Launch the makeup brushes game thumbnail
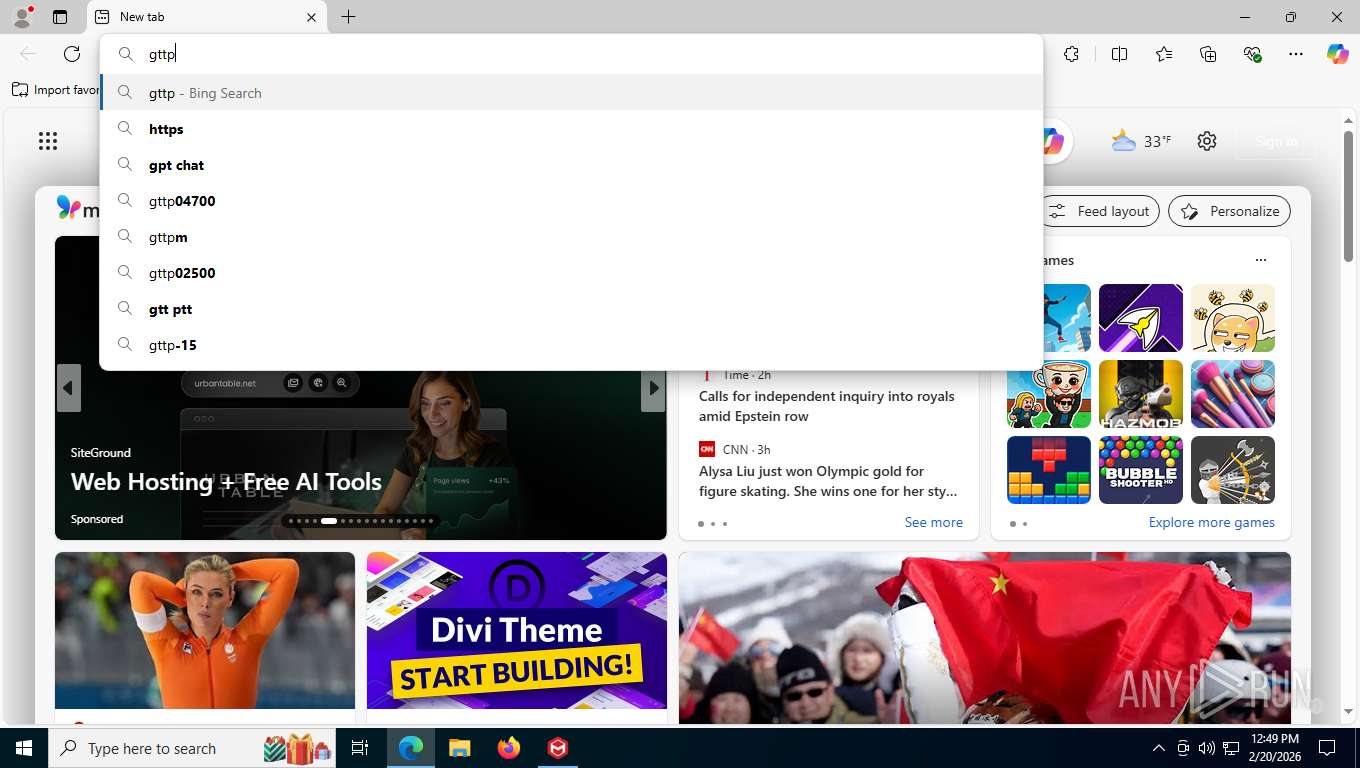Viewport: 1360px width, 768px height. click(1233, 394)
